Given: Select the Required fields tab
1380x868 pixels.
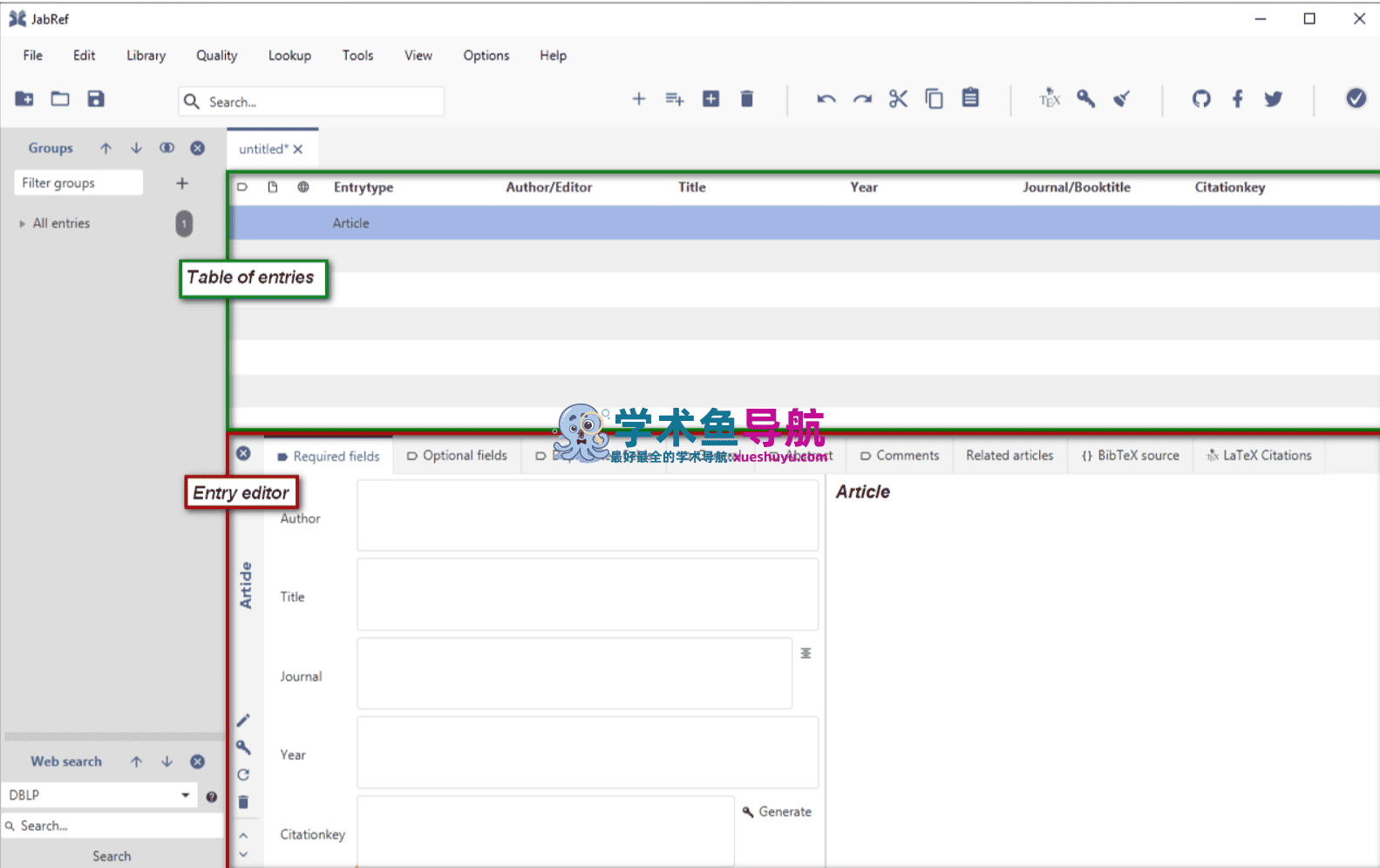Looking at the screenshot, I should 329,457.
